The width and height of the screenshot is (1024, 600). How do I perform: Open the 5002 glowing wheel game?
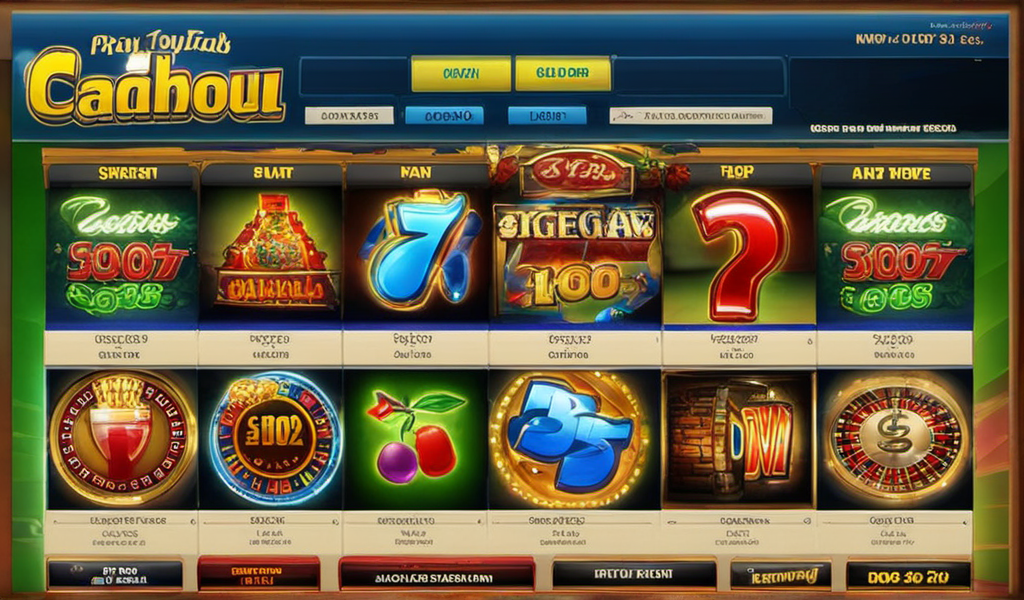pyautogui.click(x=271, y=439)
